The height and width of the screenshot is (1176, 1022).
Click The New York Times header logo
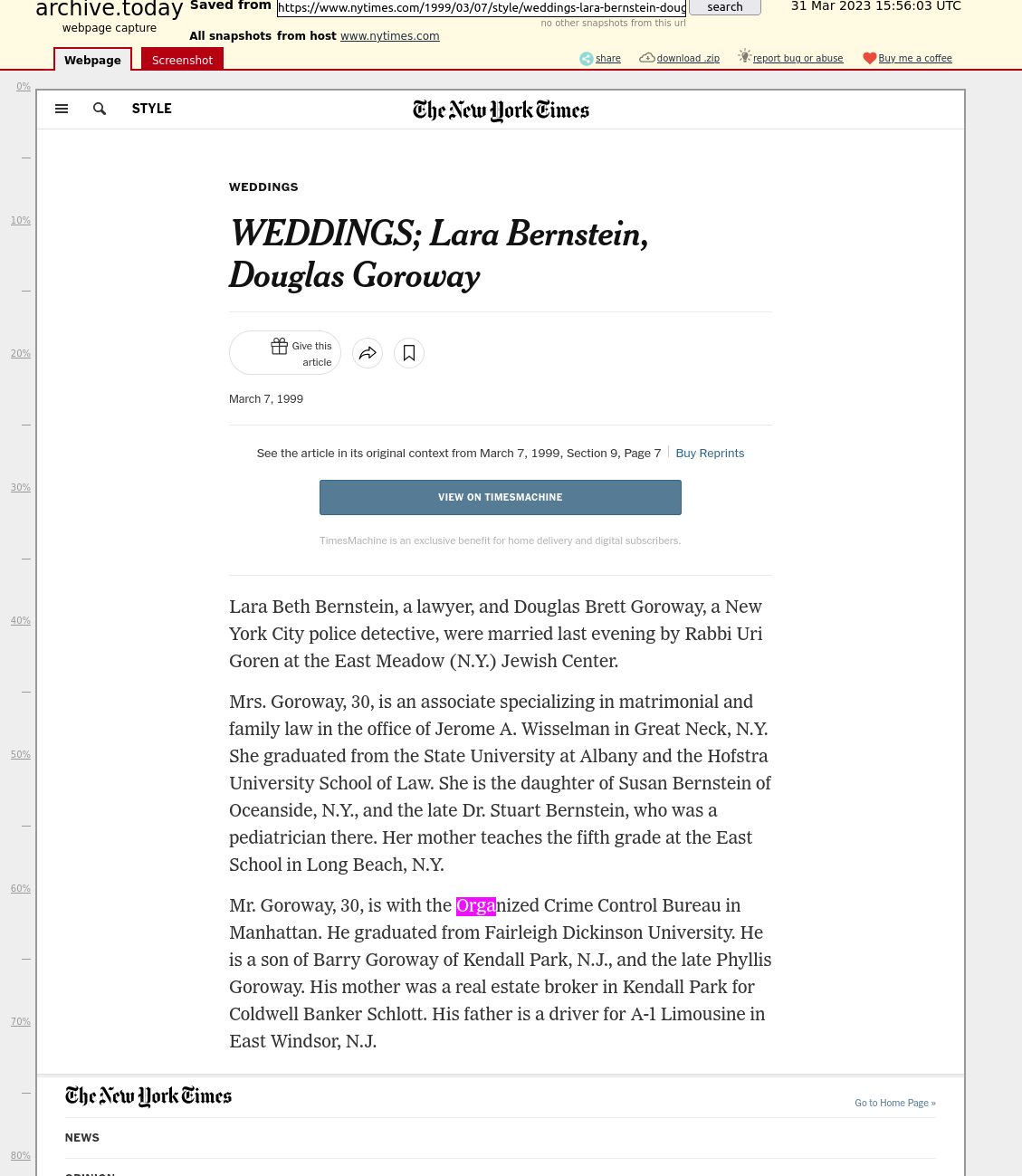click(501, 110)
